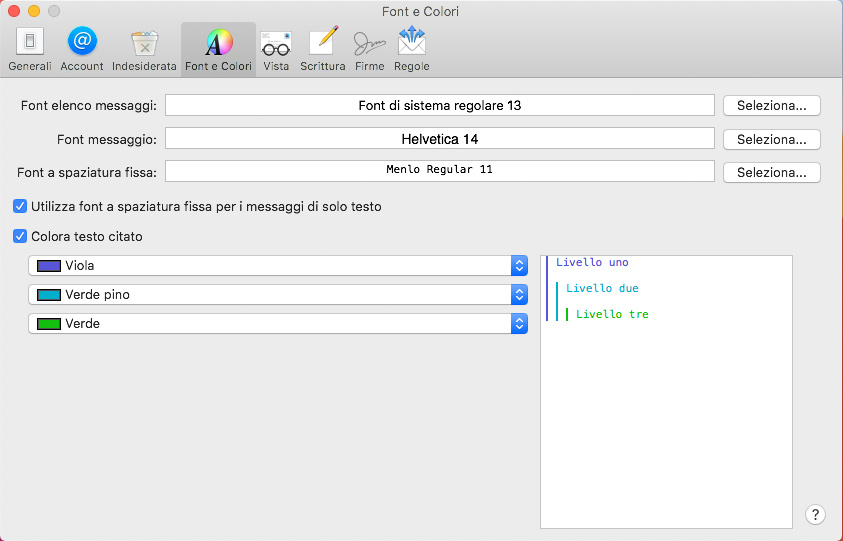Open the Verde pino color dropdown
This screenshot has height=541, width=843.
tap(278, 295)
